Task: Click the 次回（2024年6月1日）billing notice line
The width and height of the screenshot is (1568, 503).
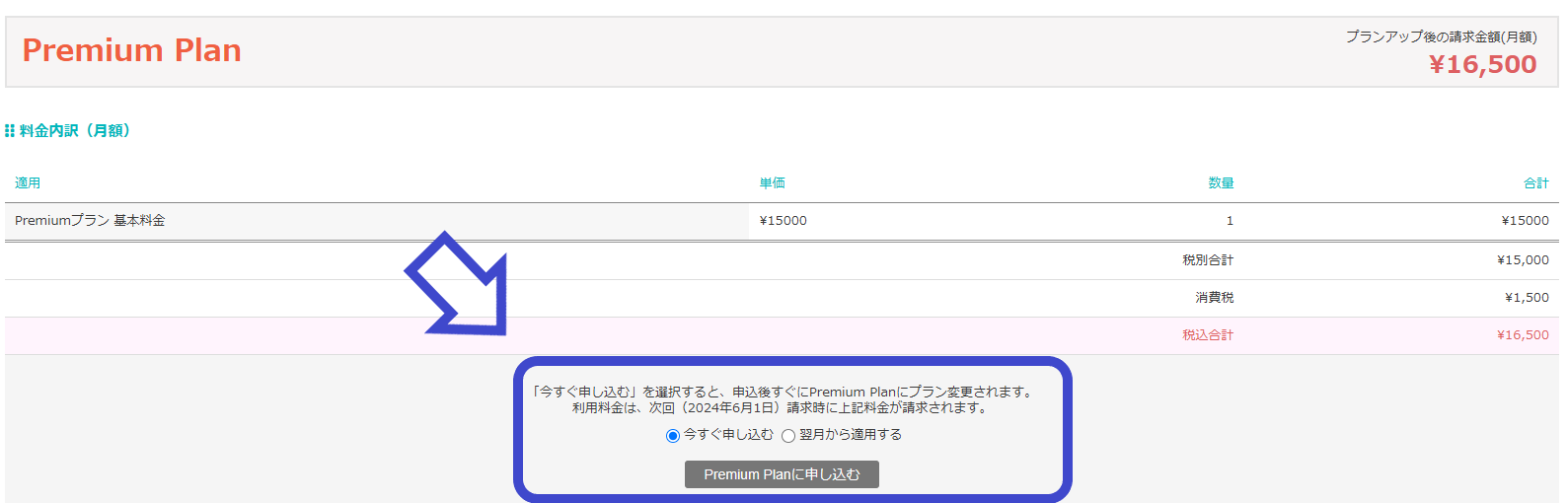Action: [782, 407]
